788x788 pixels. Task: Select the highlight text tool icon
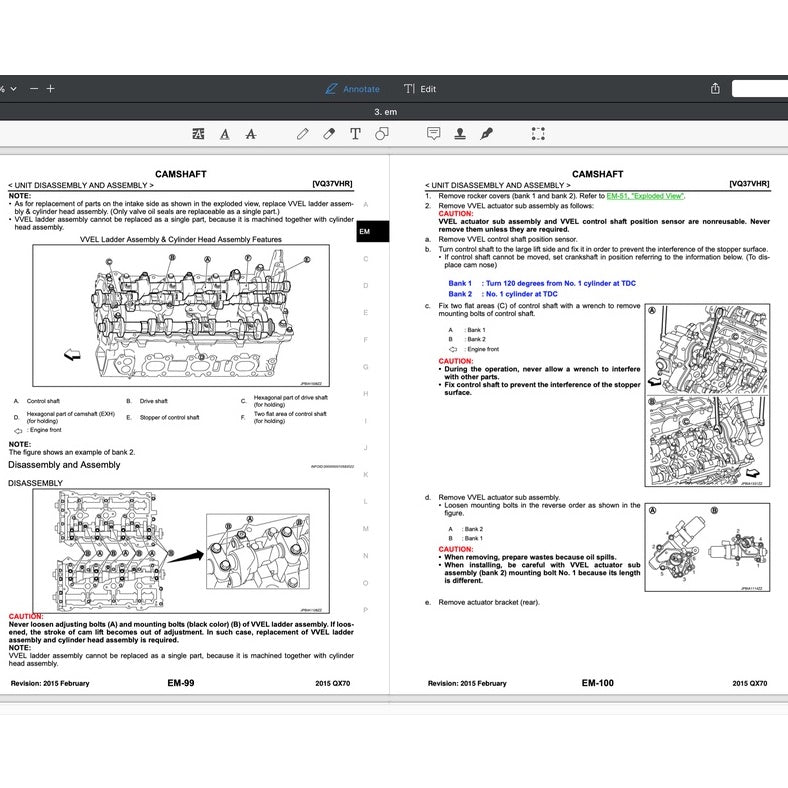click(199, 134)
